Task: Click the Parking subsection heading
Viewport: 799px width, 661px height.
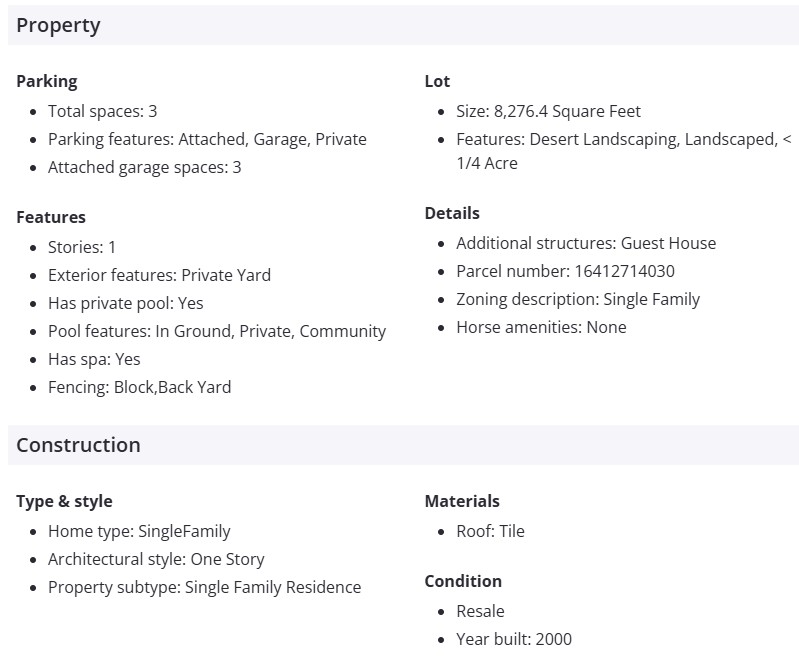Action: (46, 81)
